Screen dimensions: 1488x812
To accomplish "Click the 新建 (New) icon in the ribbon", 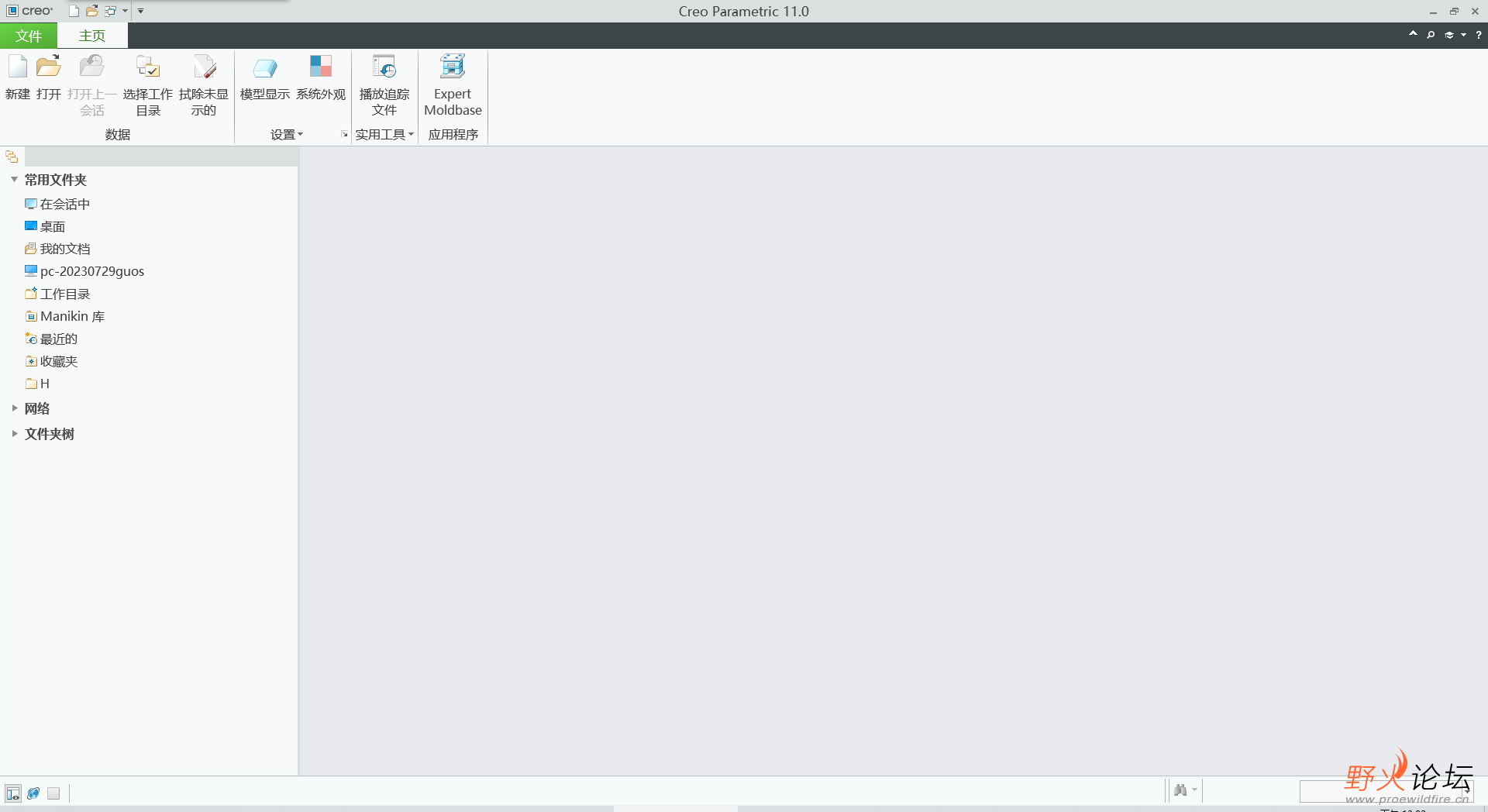I will point(17,77).
